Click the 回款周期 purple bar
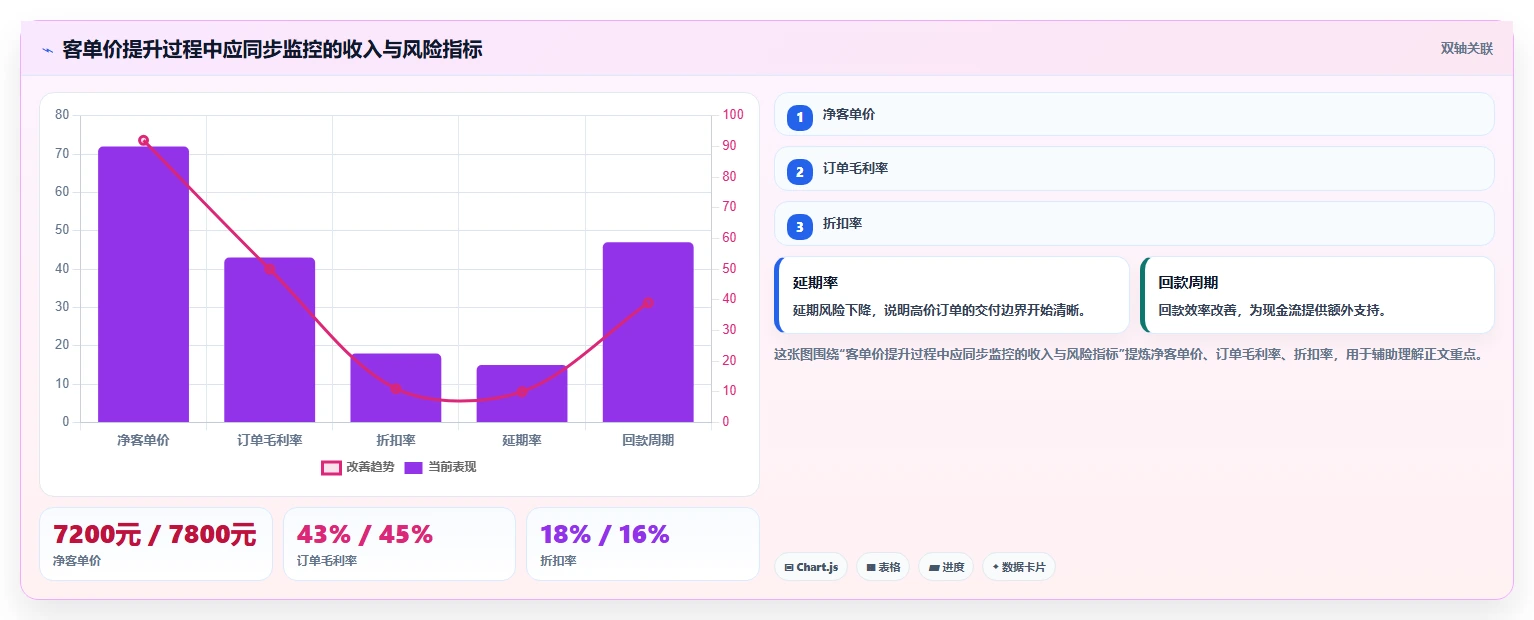Screen dimensions: 1534x620 648,332
